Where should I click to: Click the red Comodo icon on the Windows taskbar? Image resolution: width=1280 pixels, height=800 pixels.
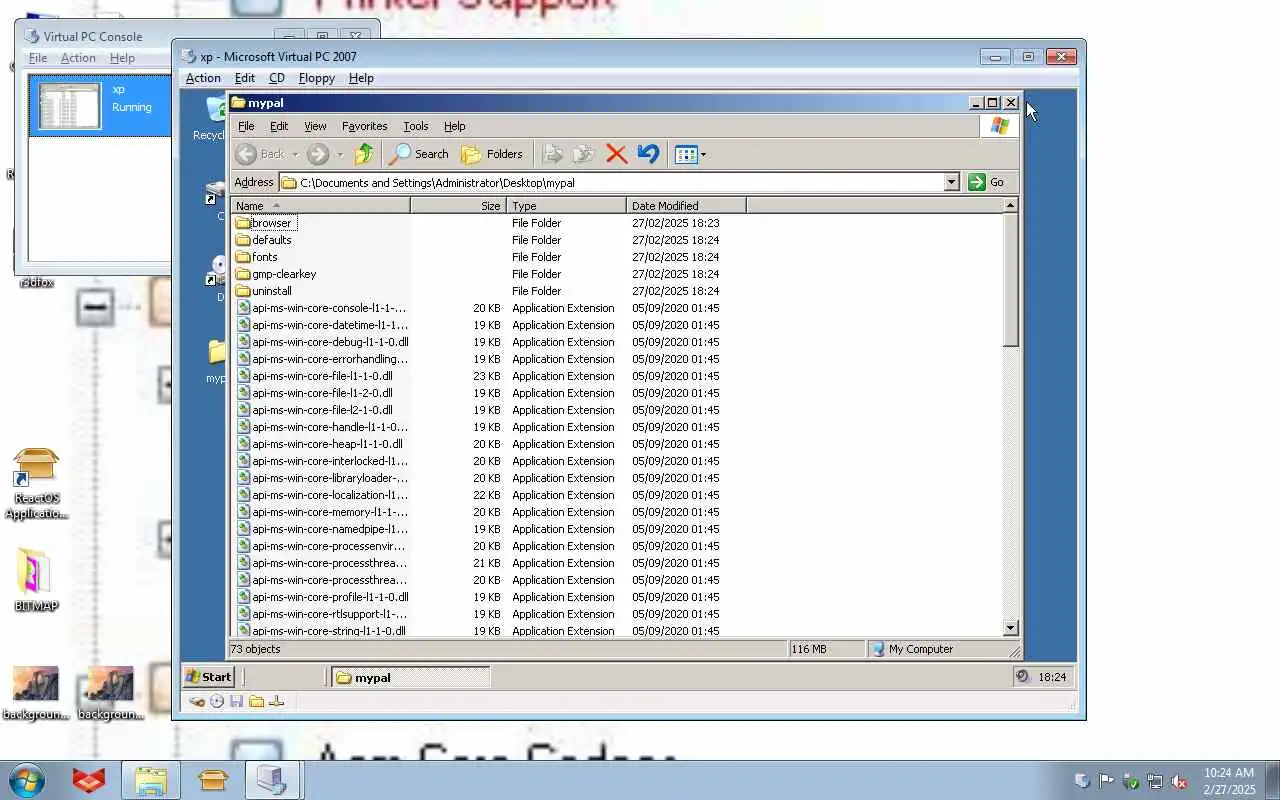point(89,780)
